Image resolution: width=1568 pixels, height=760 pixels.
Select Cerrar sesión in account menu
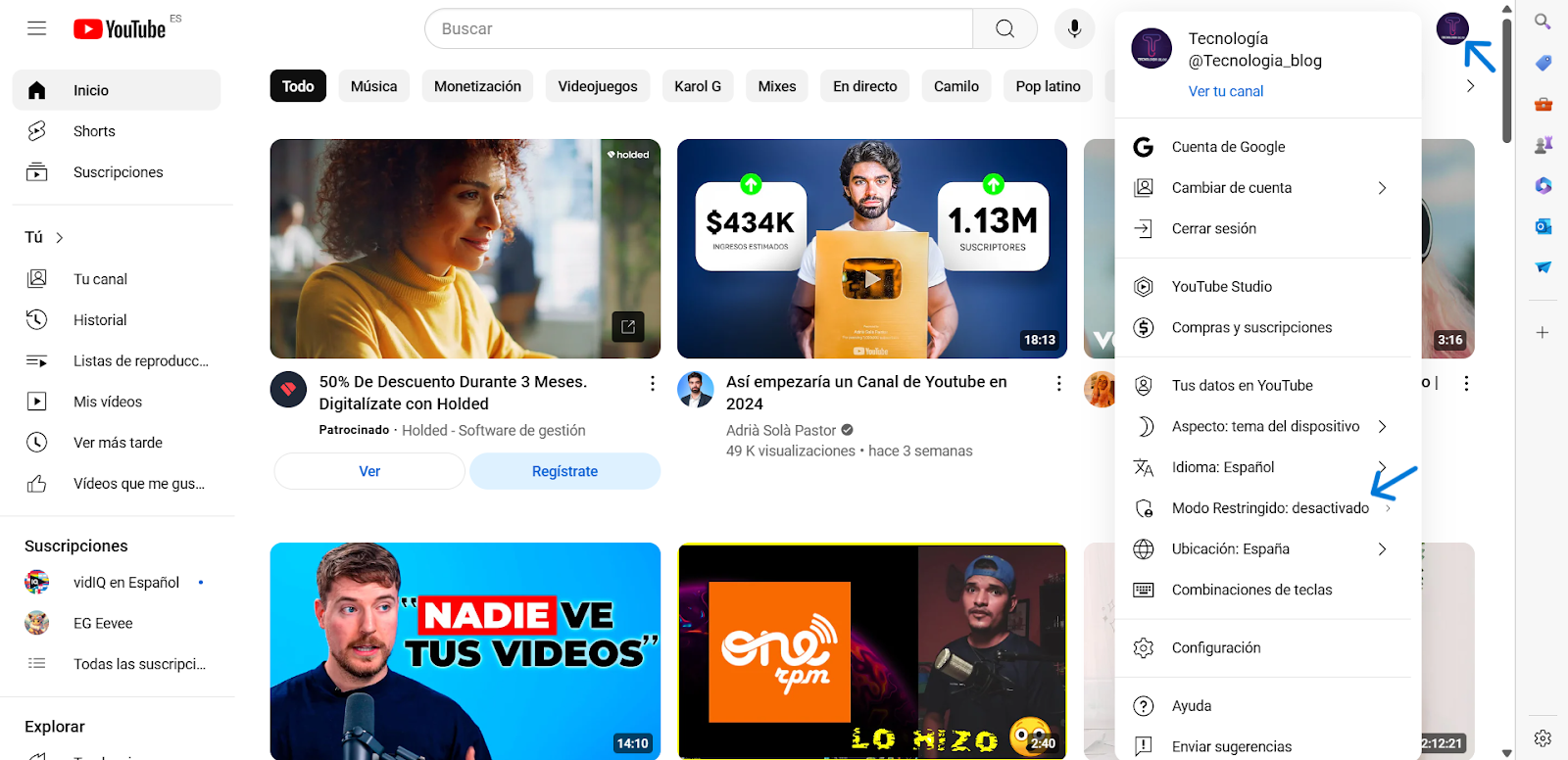tap(1267, 228)
